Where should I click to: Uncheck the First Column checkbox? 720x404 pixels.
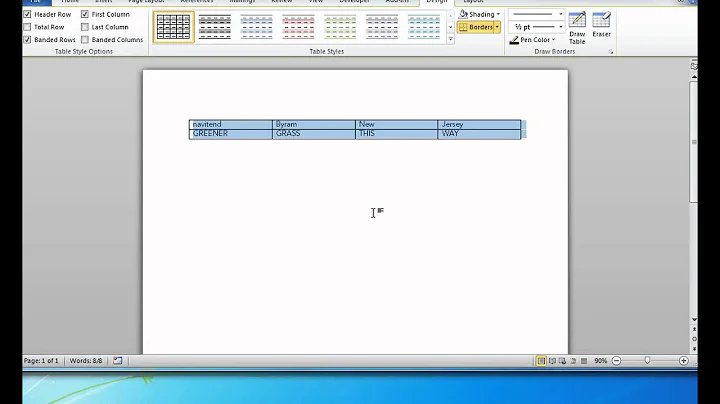[85, 15]
